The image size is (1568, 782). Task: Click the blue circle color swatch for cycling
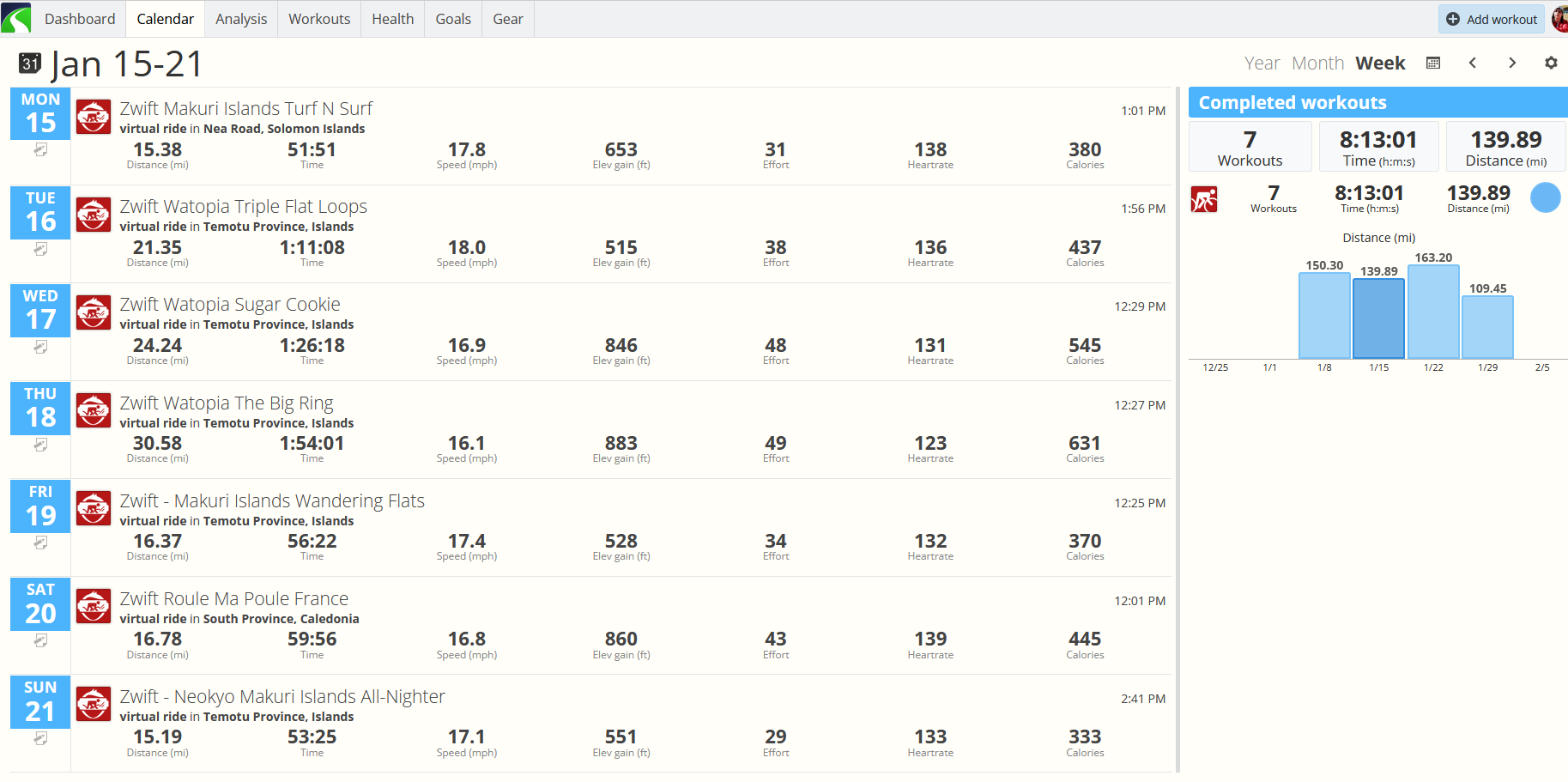pyautogui.click(x=1546, y=198)
